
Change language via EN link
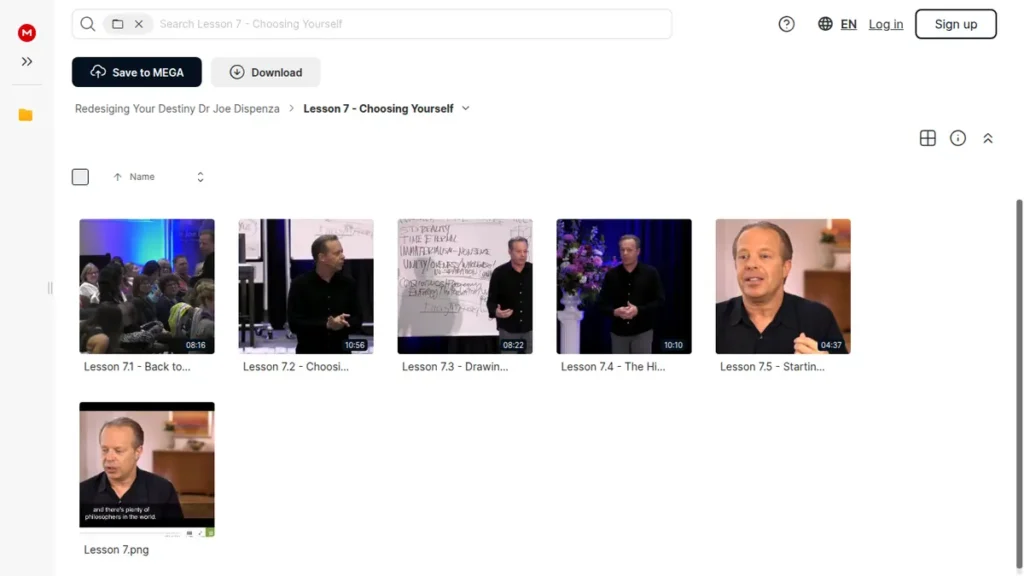pyautogui.click(x=848, y=24)
